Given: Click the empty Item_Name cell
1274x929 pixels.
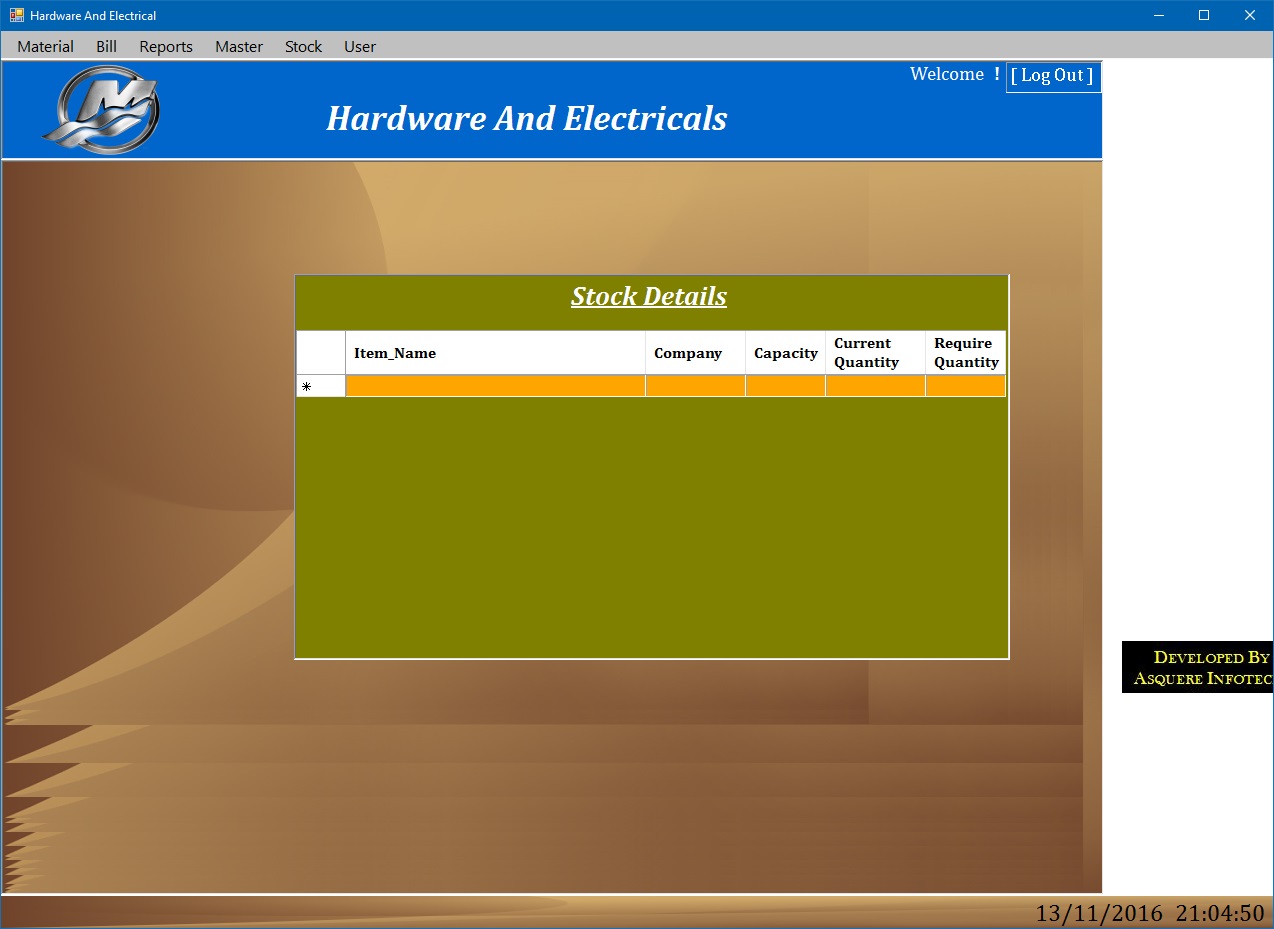Looking at the screenshot, I should [x=495, y=386].
